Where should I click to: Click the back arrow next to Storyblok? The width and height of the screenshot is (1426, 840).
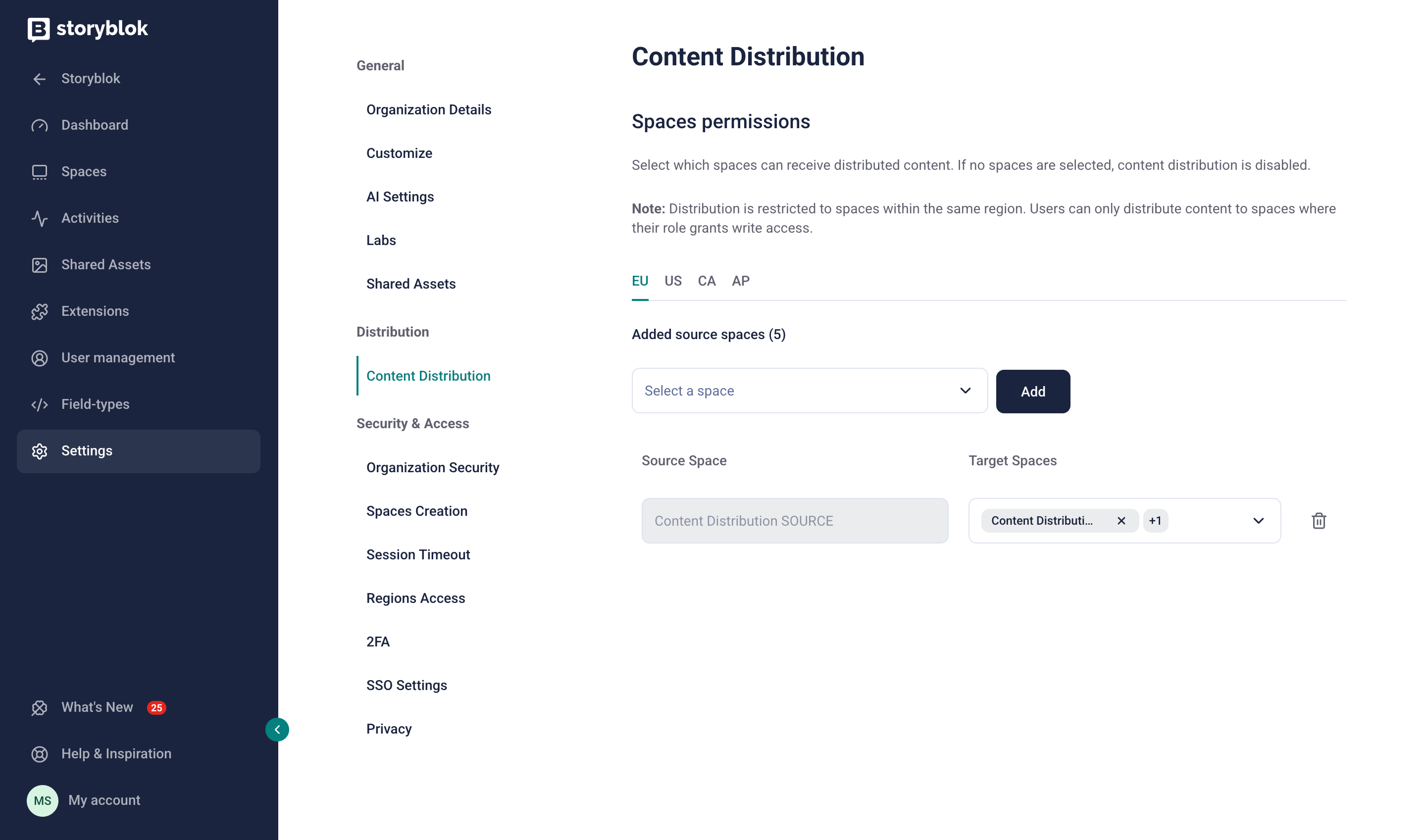coord(40,79)
